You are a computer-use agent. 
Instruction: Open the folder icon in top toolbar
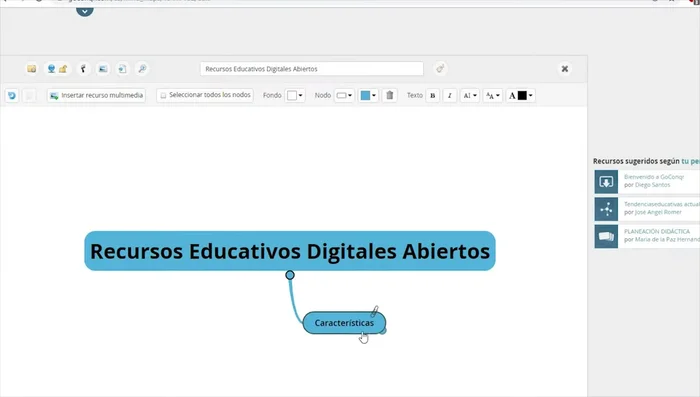click(x=31, y=69)
